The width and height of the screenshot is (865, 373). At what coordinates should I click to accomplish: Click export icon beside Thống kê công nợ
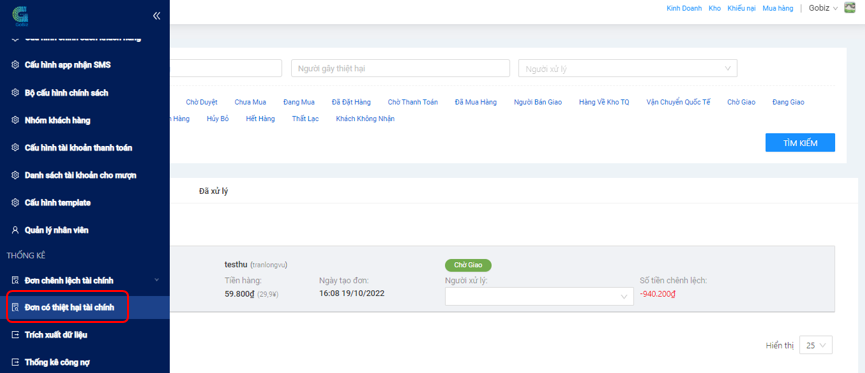coord(15,363)
